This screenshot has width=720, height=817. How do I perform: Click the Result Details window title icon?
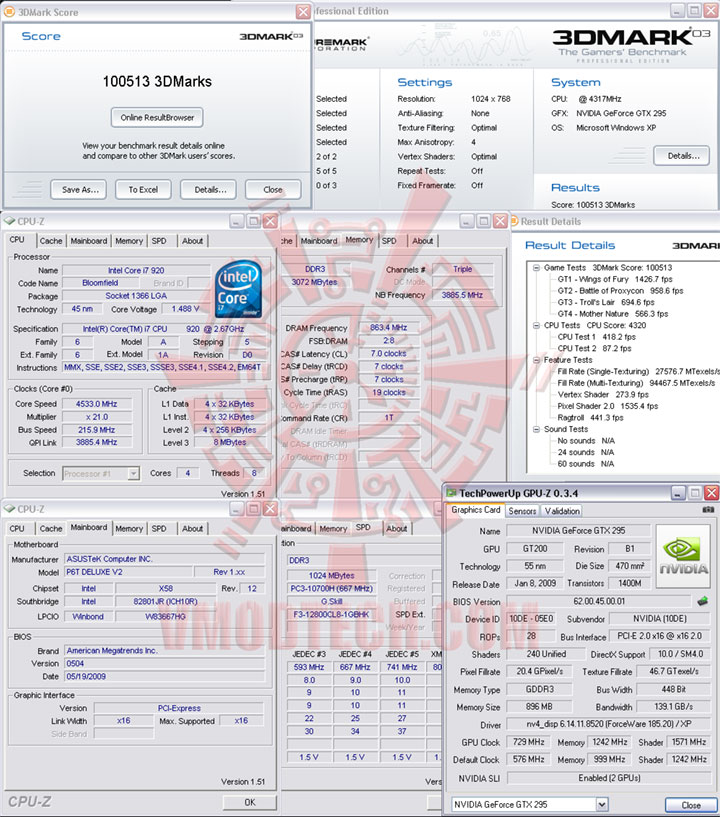point(514,221)
